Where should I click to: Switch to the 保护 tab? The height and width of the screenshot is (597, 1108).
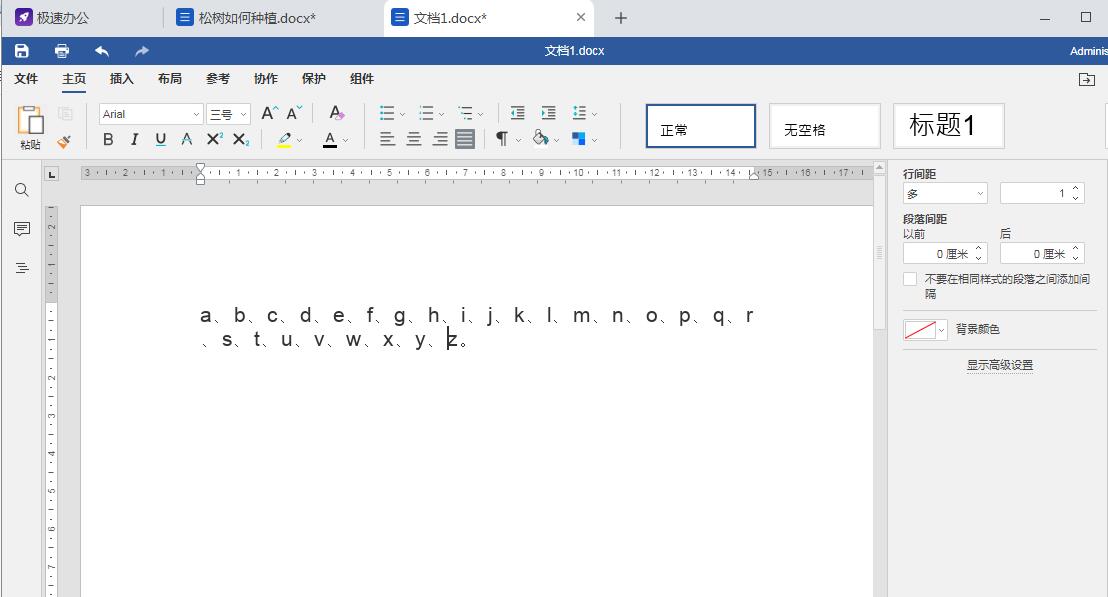(x=314, y=79)
